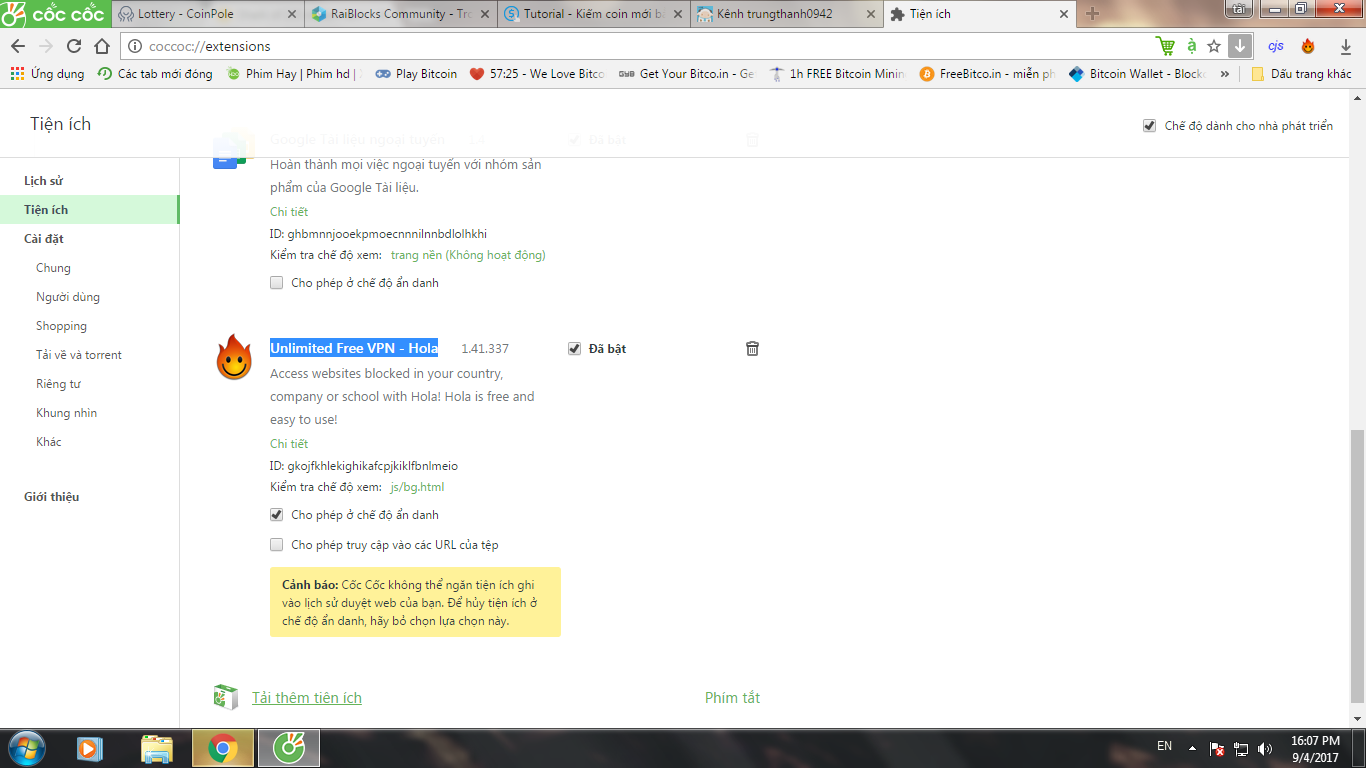The height and width of the screenshot is (768, 1366).
Task: Bookmark this page with the star icon
Action: (1214, 46)
